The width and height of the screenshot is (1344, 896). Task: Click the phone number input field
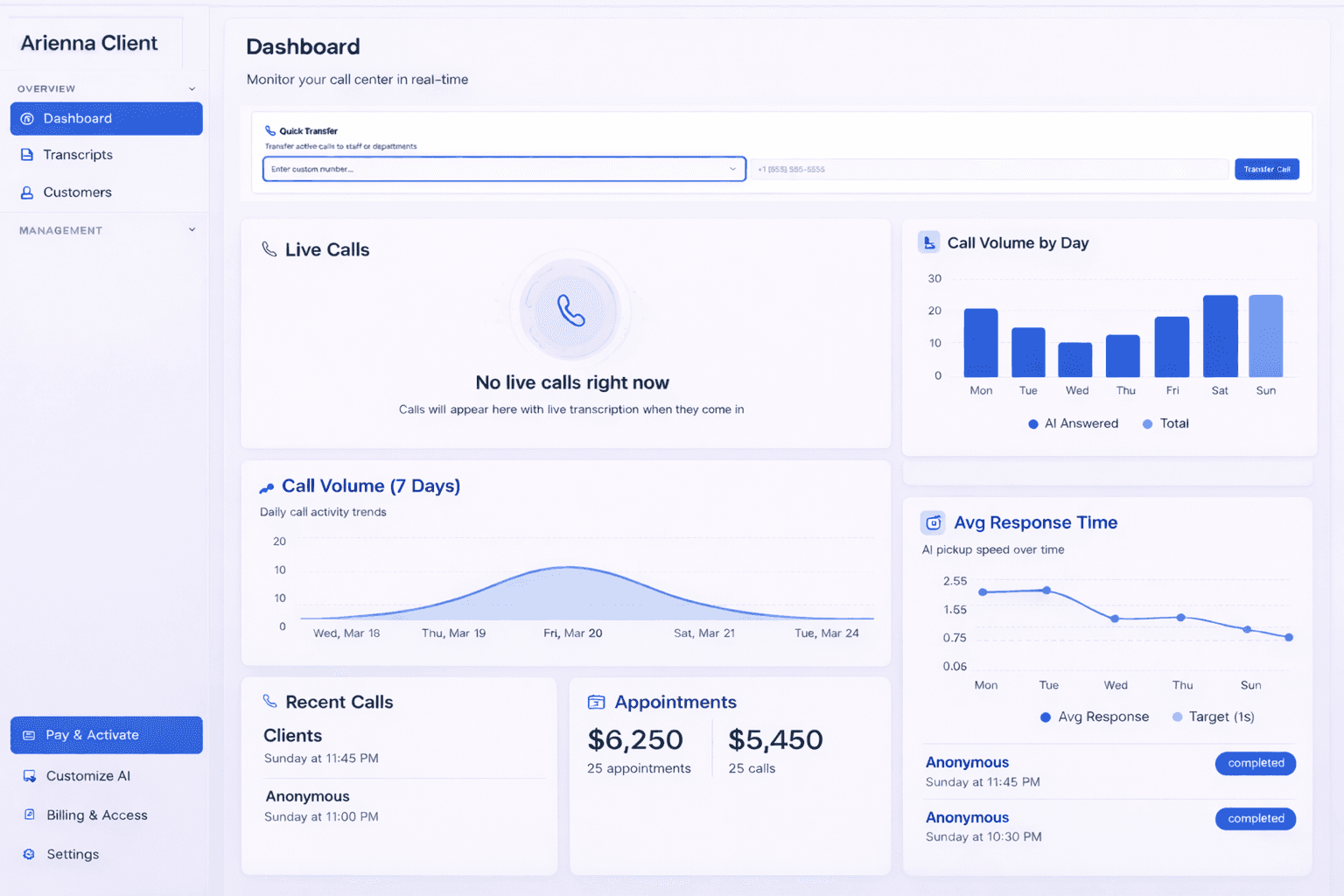coord(989,168)
